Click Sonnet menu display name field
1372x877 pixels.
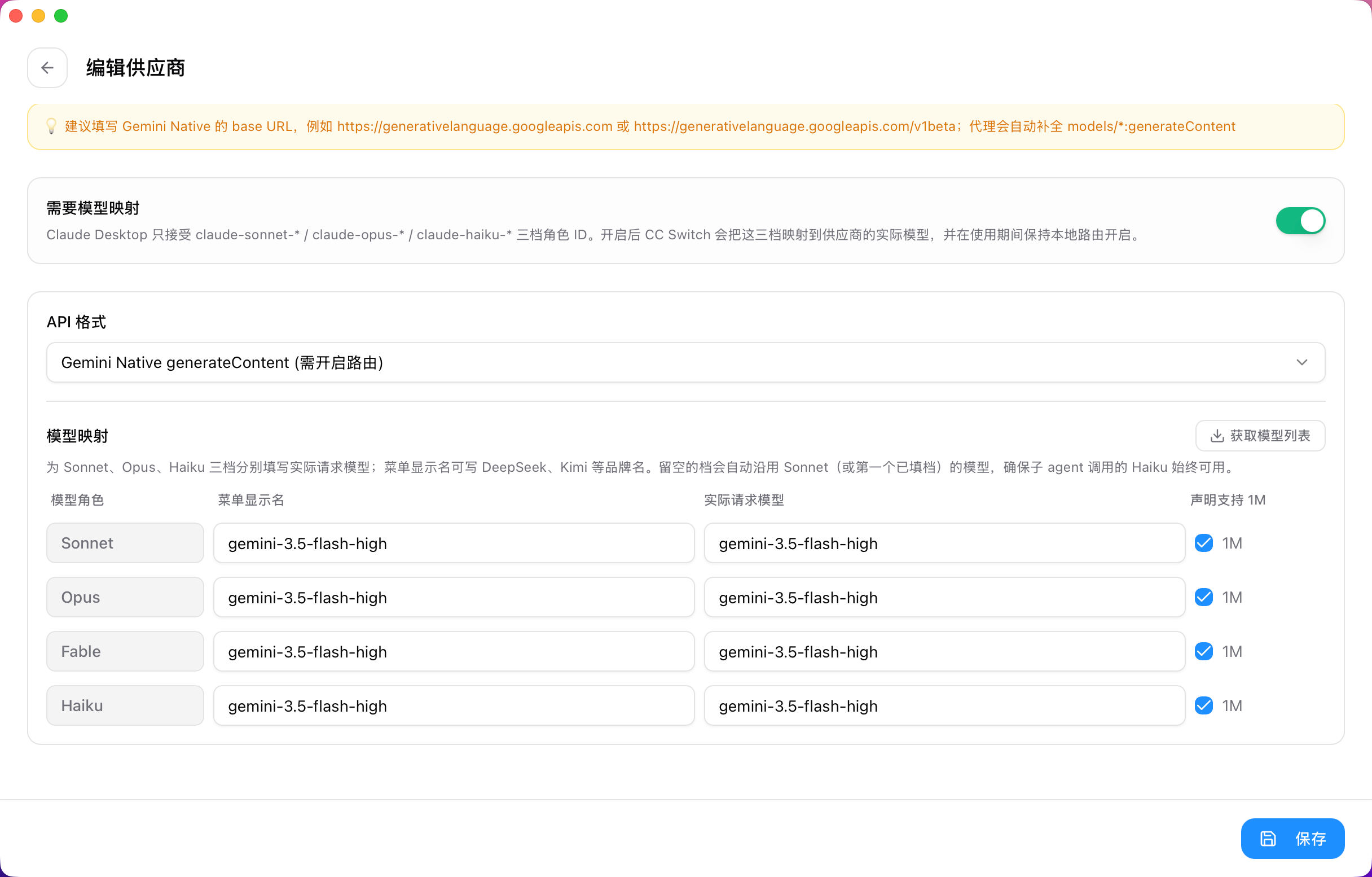454,543
